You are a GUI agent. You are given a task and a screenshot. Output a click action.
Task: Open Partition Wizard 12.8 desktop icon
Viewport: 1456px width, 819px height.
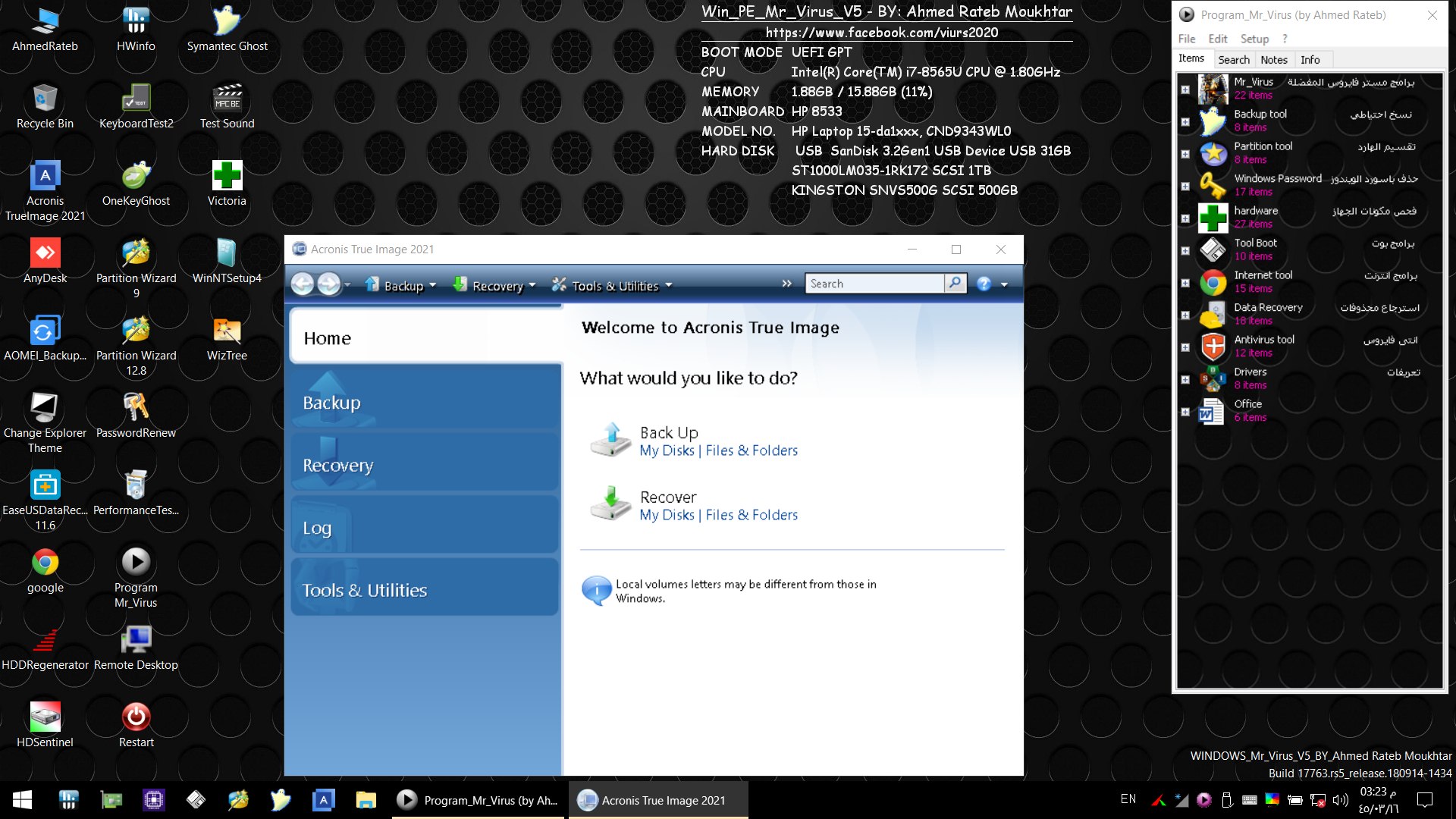coord(136,346)
